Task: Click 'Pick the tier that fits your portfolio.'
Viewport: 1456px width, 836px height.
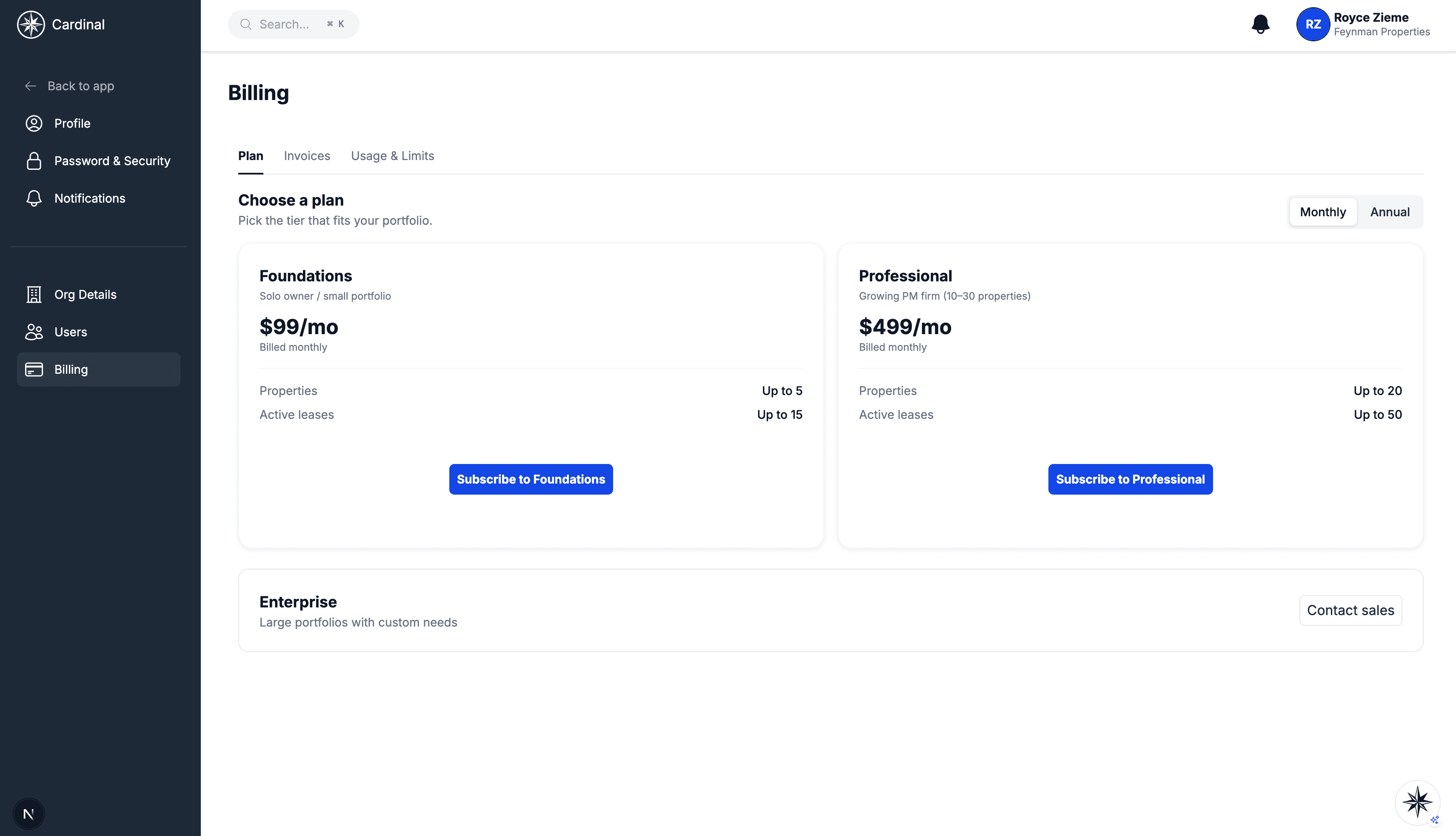Action: [335, 220]
